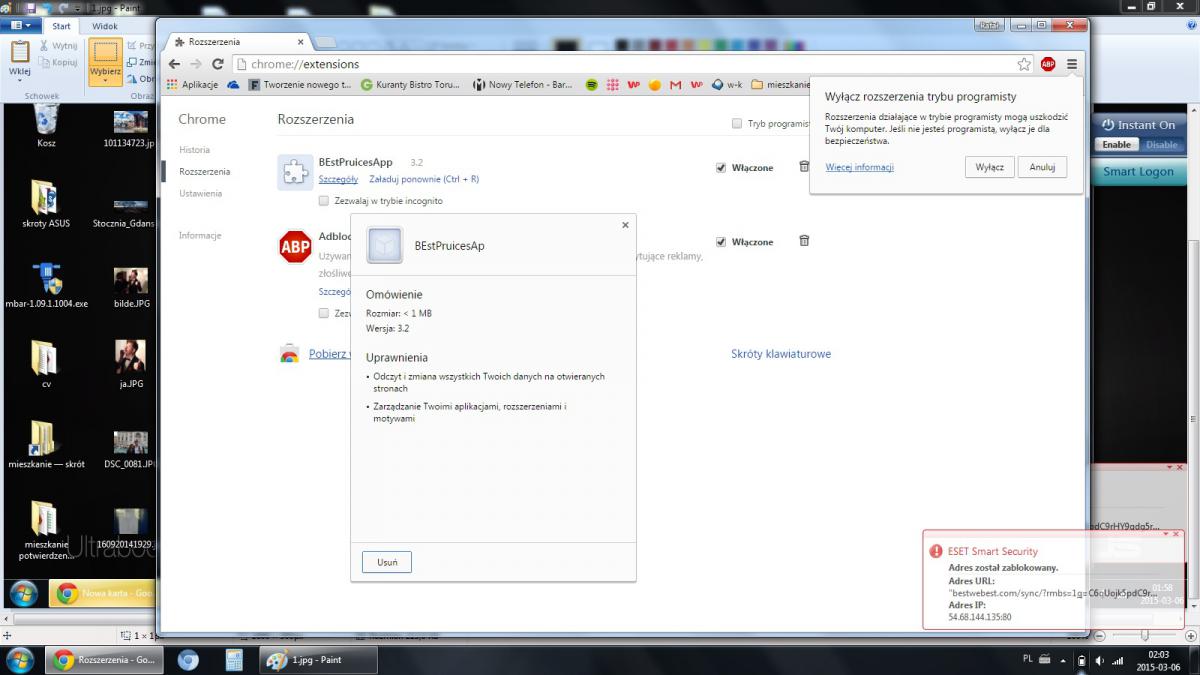1200x675 pixels.
Task: Open the Tworzenie nowego t... bookmark
Action: pos(299,85)
